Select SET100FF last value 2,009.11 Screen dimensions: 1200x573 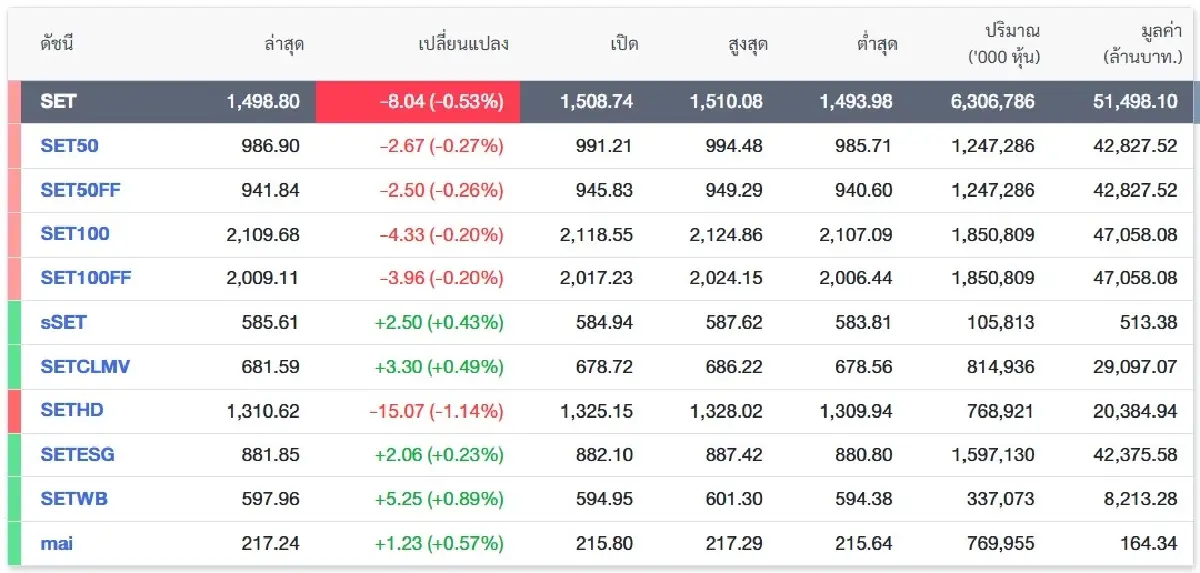(x=263, y=278)
